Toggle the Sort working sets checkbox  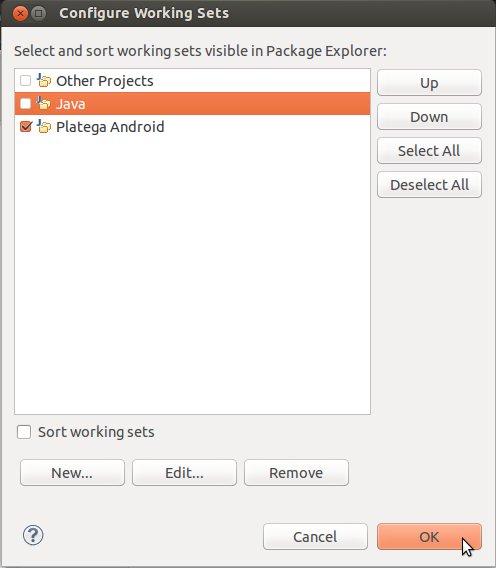coord(24,432)
